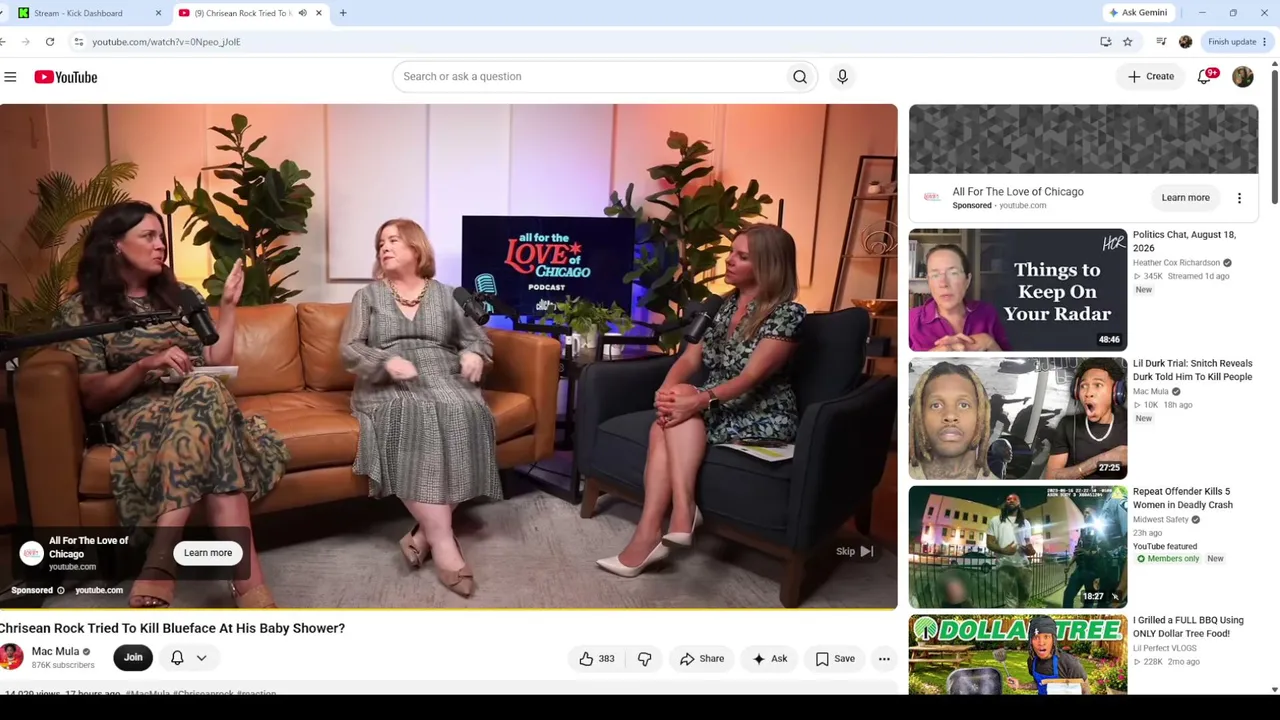Viewport: 1280px width, 720px height.
Task: Open Lil Durk Trial: Snitch Reveals title link
Action: [1192, 370]
